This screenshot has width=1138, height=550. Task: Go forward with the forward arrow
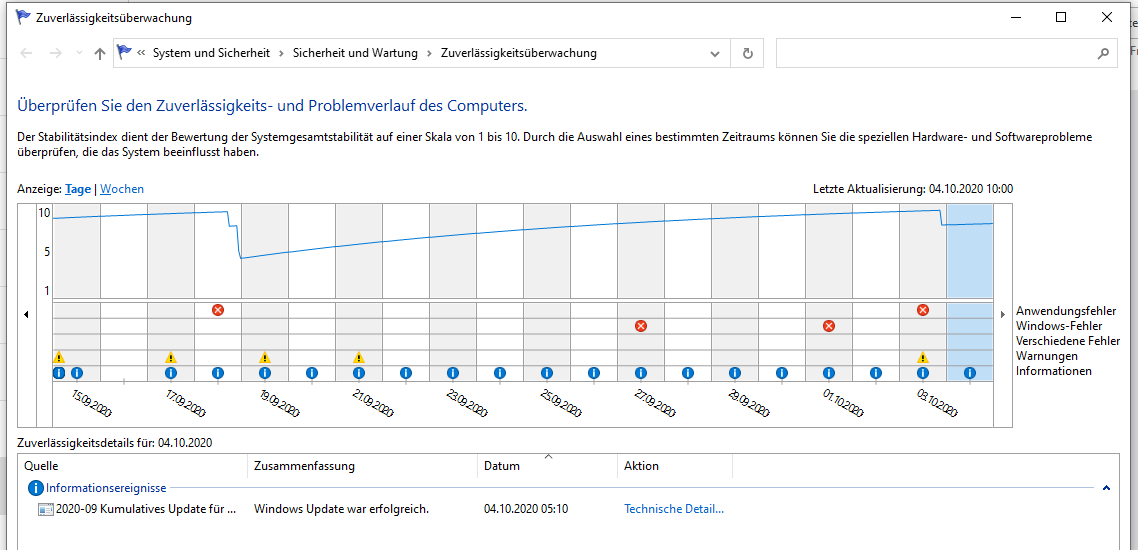[x=55, y=53]
